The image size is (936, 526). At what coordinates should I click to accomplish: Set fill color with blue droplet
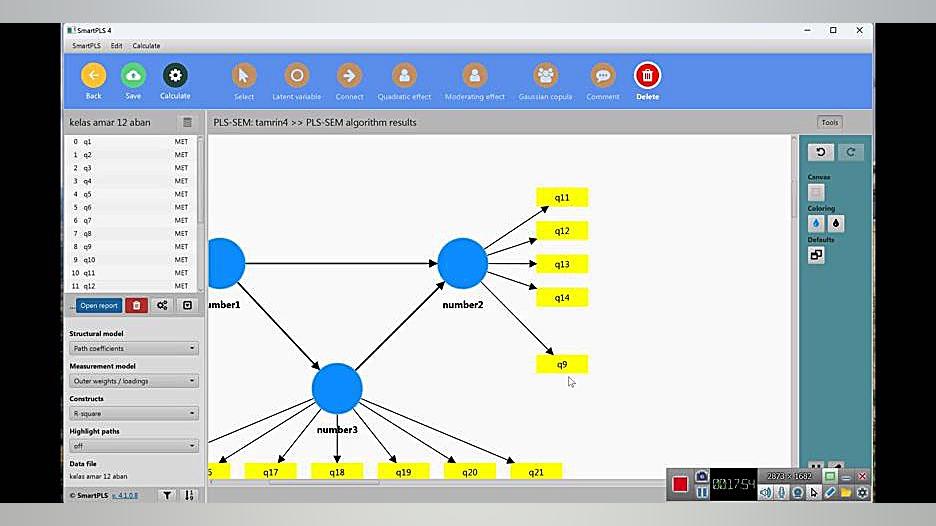816,223
